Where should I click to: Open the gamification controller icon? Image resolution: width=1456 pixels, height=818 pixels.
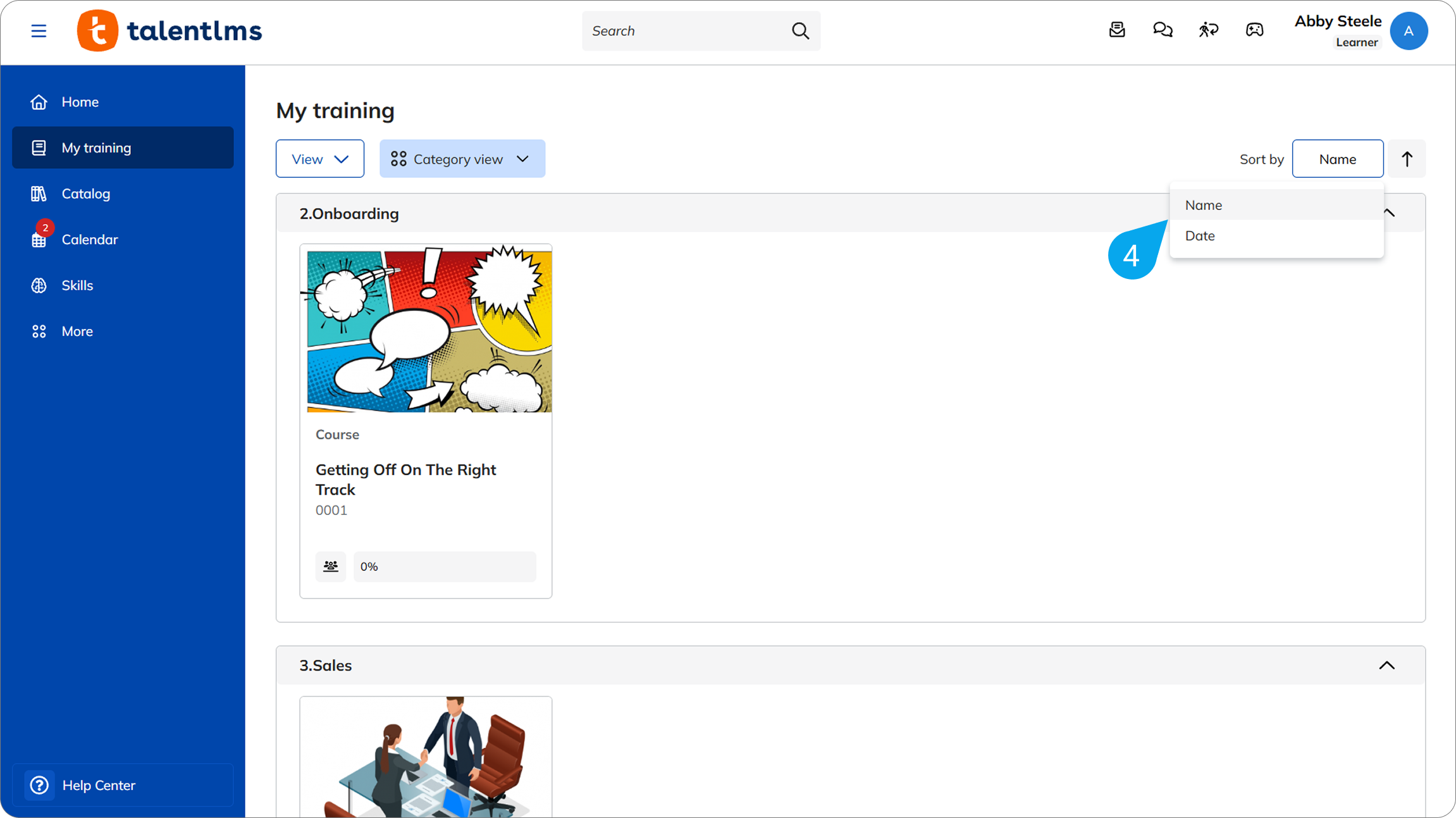pyautogui.click(x=1254, y=30)
